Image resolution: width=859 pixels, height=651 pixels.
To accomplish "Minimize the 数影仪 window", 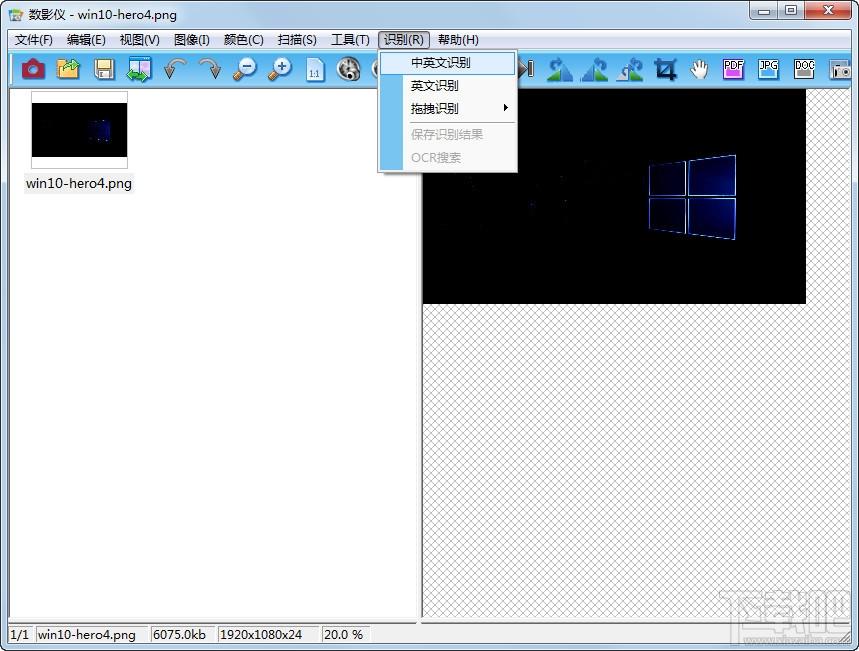I will point(765,11).
